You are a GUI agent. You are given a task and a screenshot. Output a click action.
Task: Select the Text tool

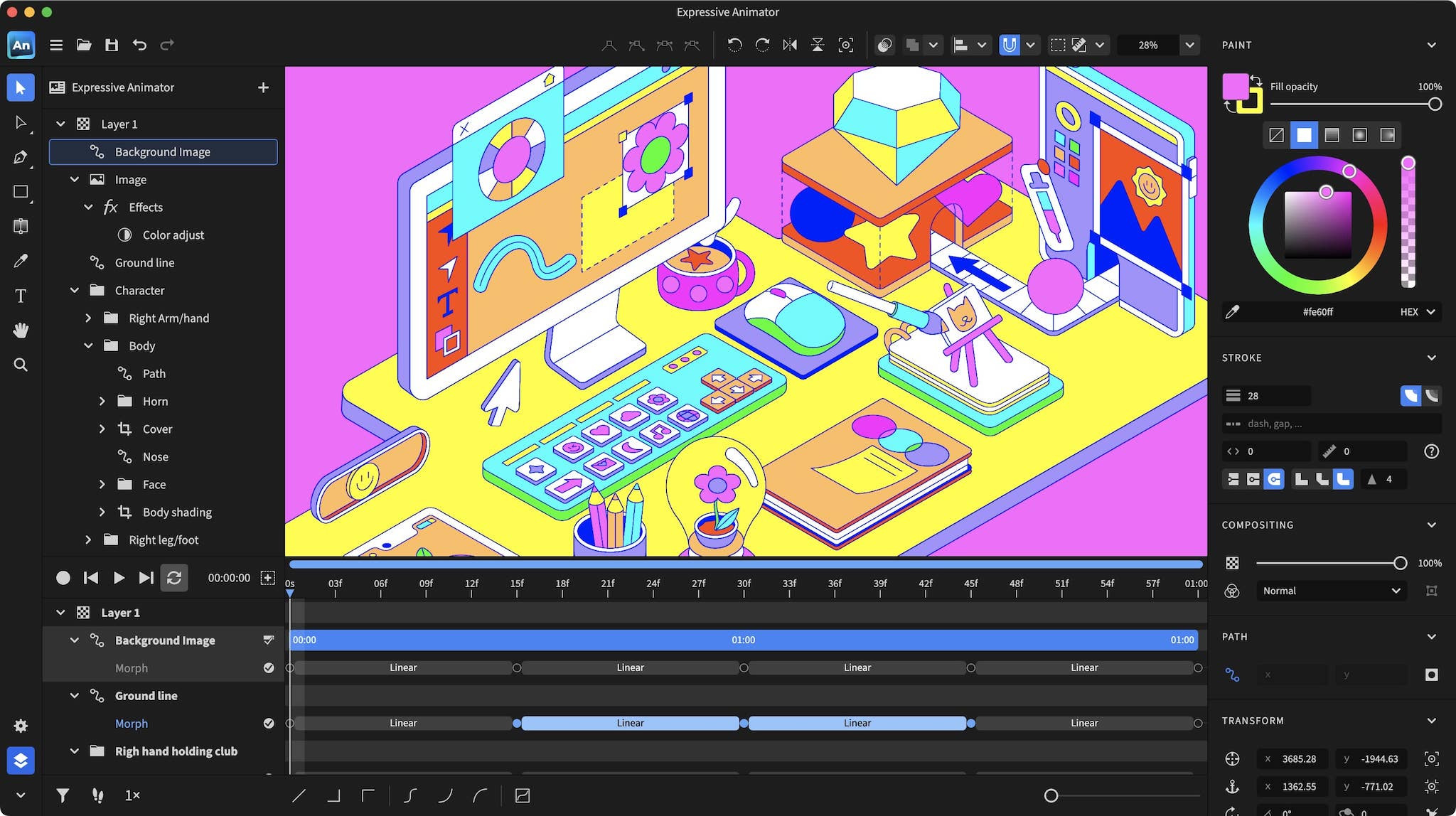[x=21, y=296]
